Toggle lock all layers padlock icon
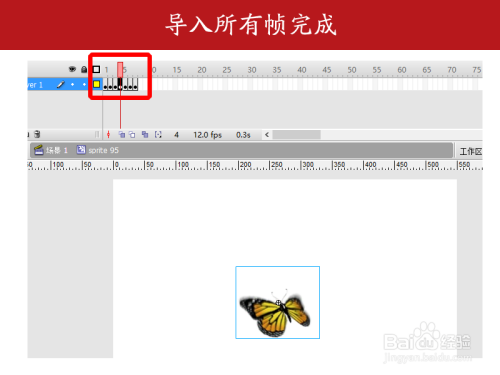Screen dimensions: 500x375 pos(84,69)
